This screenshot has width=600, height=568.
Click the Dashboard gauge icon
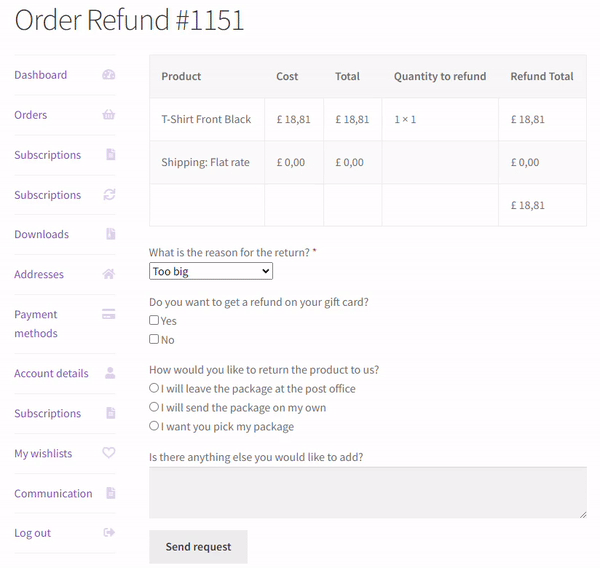click(x=109, y=75)
